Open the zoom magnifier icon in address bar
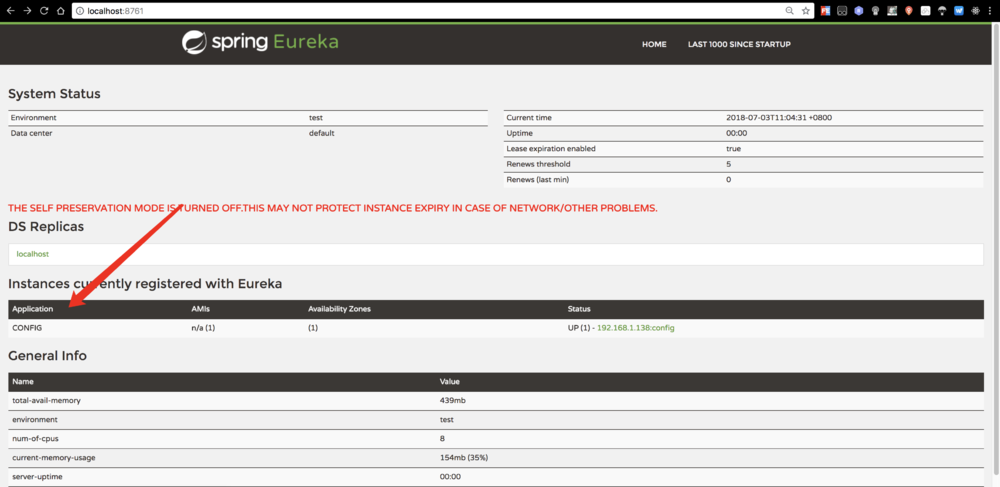The image size is (1000, 487). (790, 11)
